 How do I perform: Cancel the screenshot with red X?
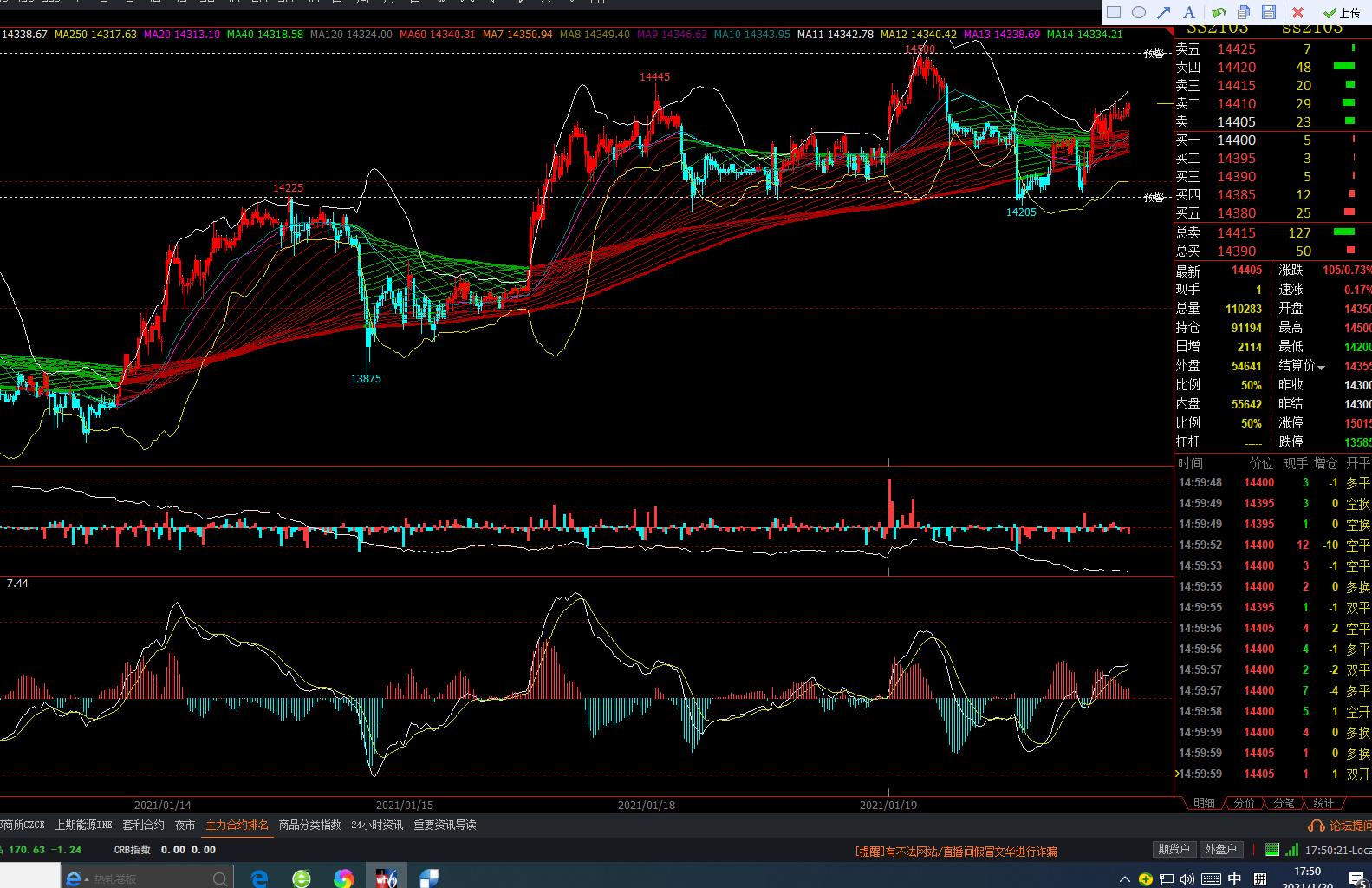pos(1297,12)
